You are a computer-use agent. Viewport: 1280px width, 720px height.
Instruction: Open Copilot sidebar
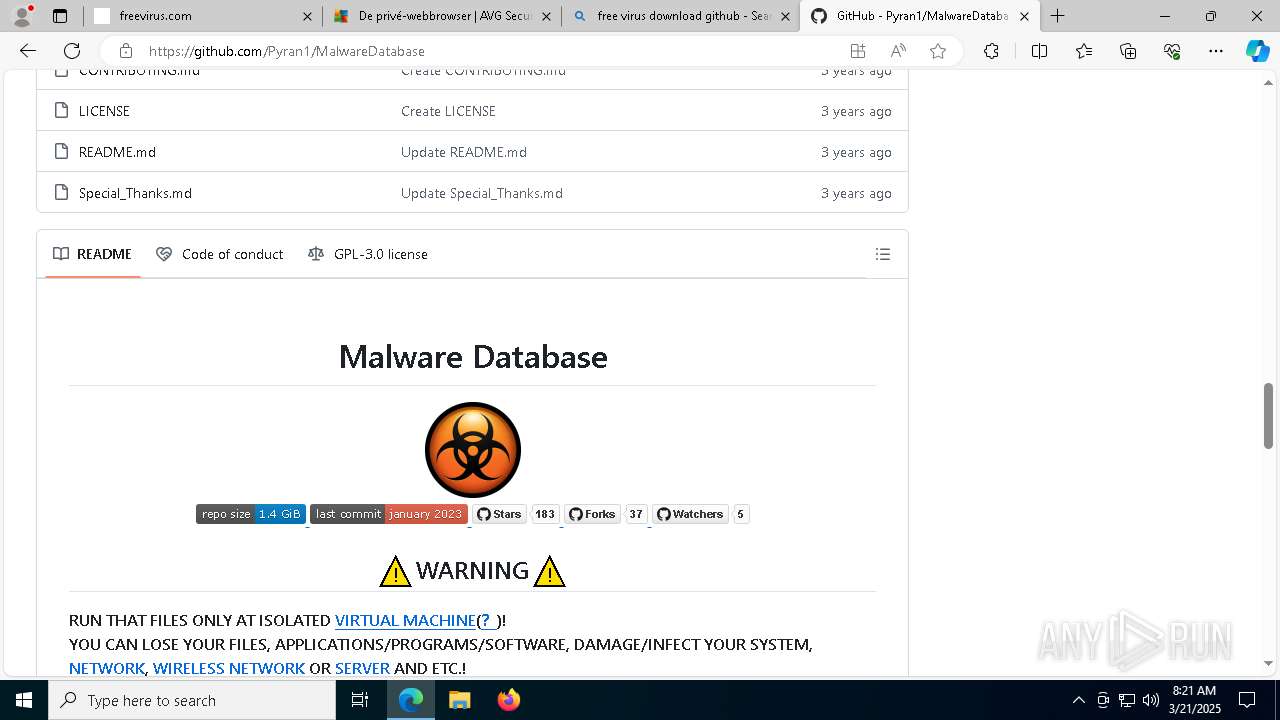(x=1257, y=51)
